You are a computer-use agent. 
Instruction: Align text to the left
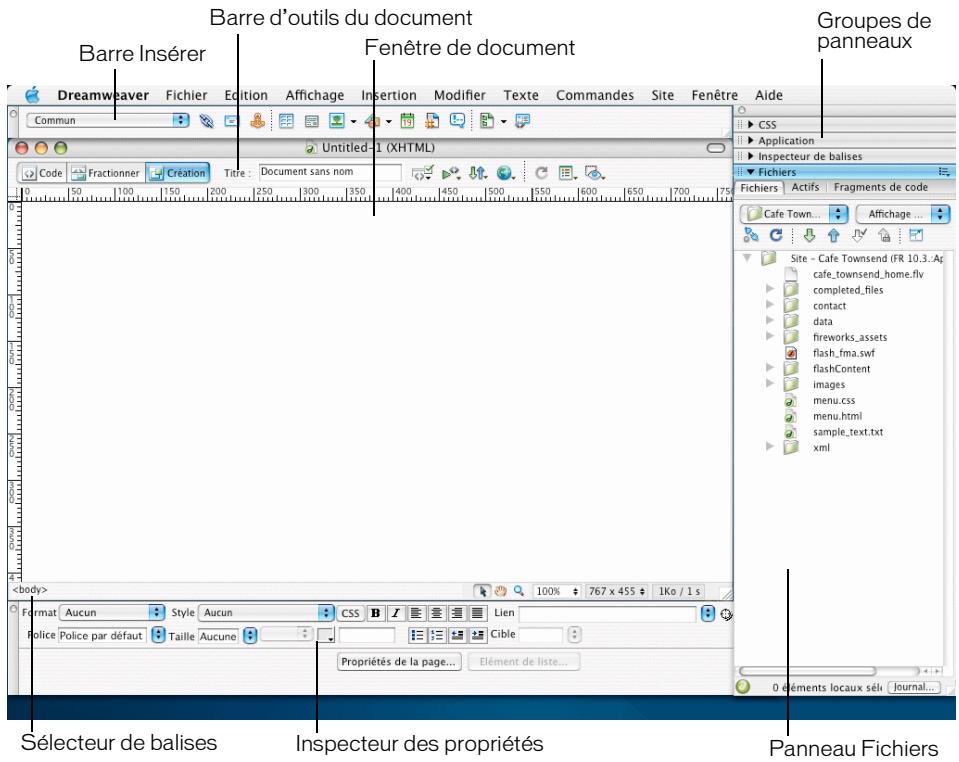(416, 613)
